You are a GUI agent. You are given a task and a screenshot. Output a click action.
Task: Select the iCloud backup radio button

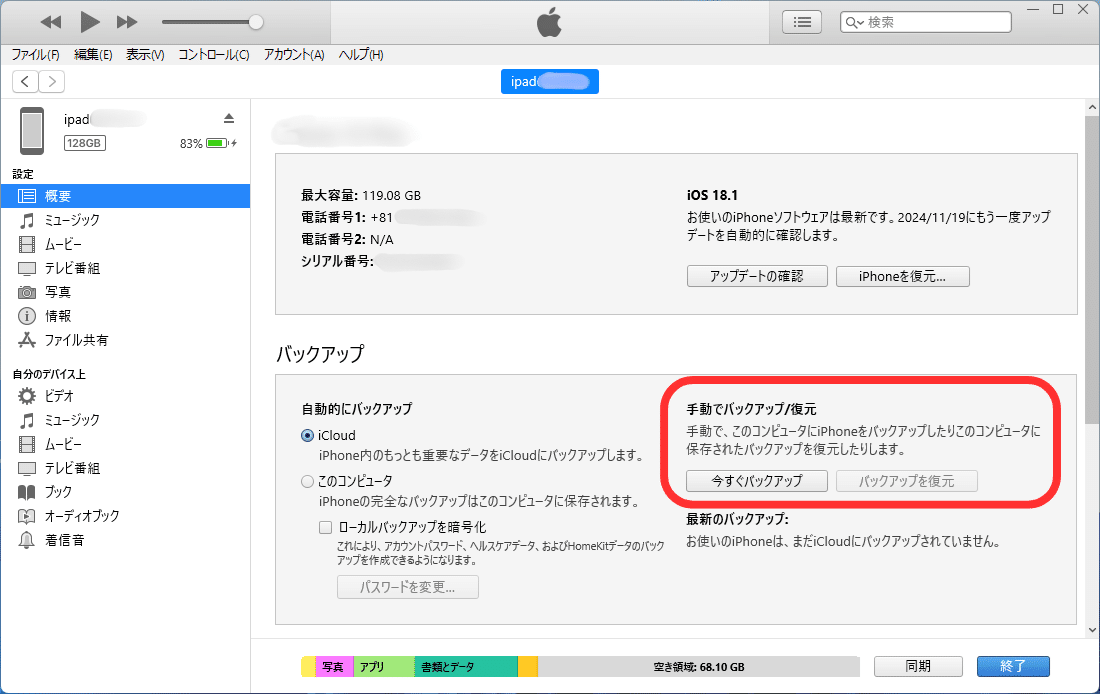[307, 436]
